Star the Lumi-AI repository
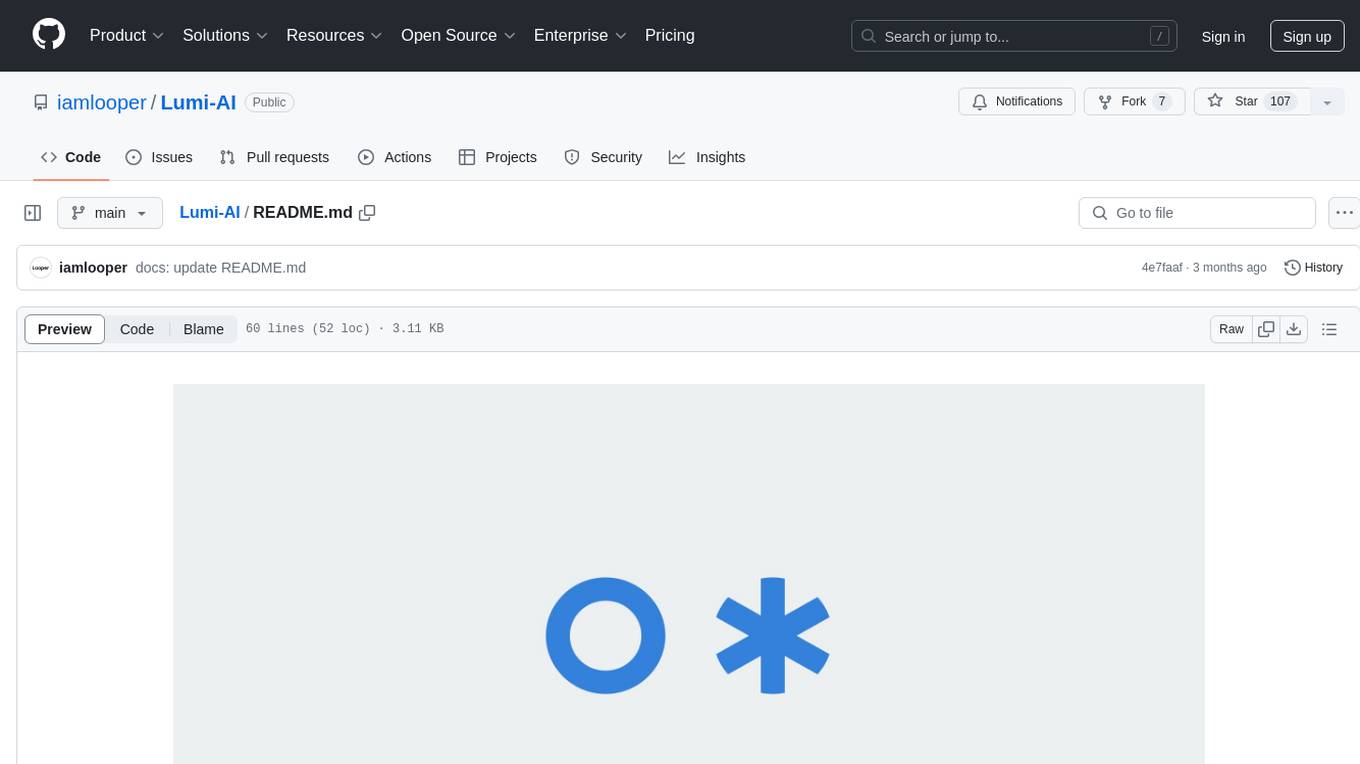The width and height of the screenshot is (1360, 764). [x=1252, y=101]
